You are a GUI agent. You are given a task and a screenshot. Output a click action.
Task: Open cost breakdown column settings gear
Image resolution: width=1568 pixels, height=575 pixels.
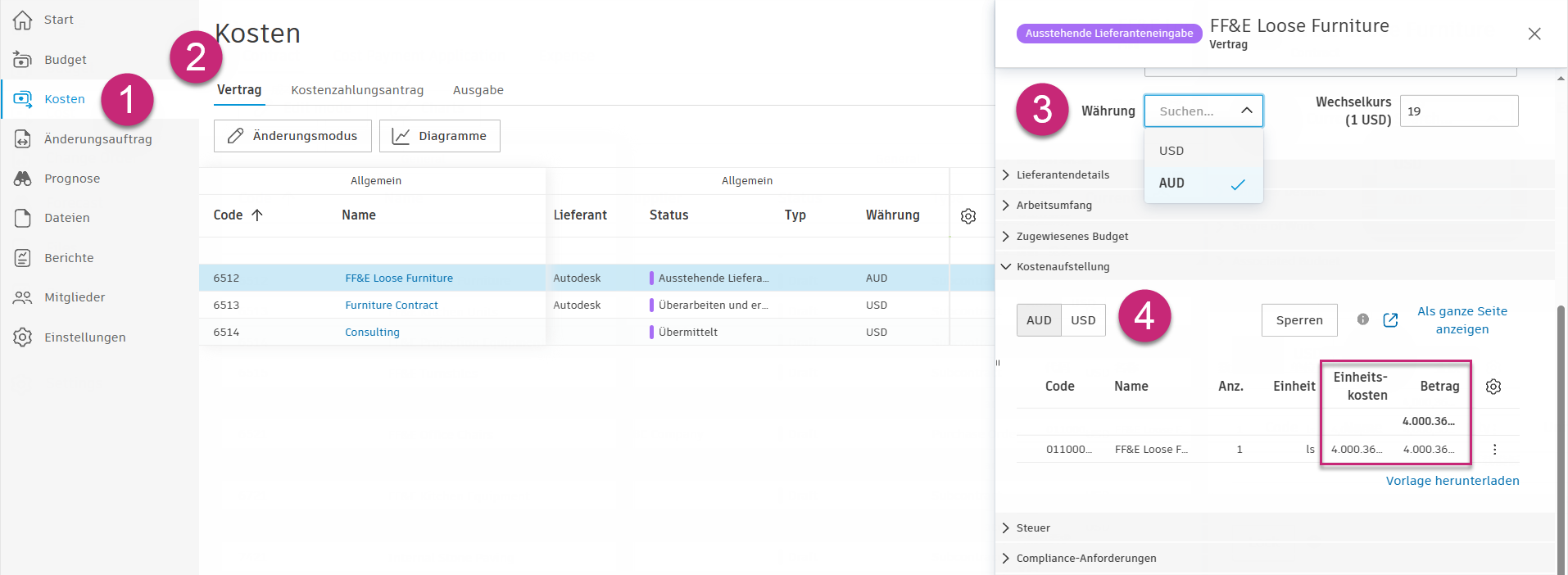[1493, 387]
